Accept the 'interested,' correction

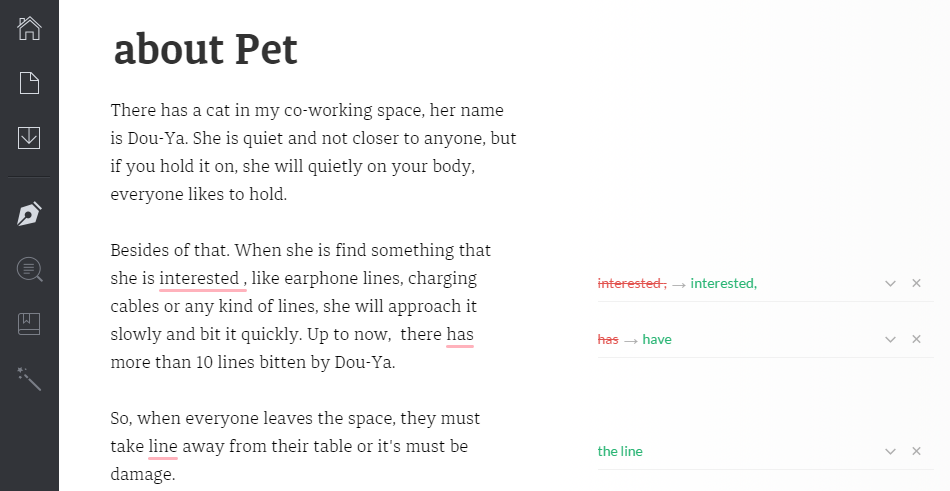click(723, 284)
